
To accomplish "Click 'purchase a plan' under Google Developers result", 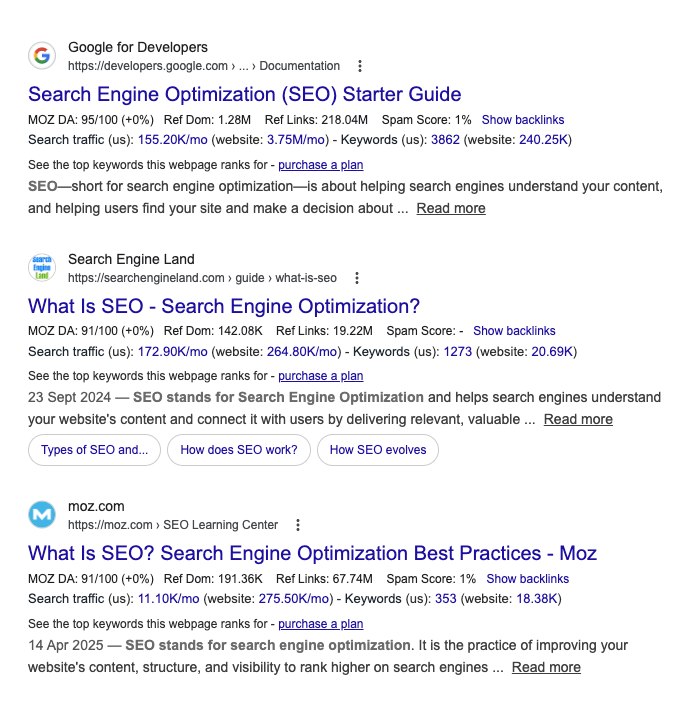I will point(320,164).
